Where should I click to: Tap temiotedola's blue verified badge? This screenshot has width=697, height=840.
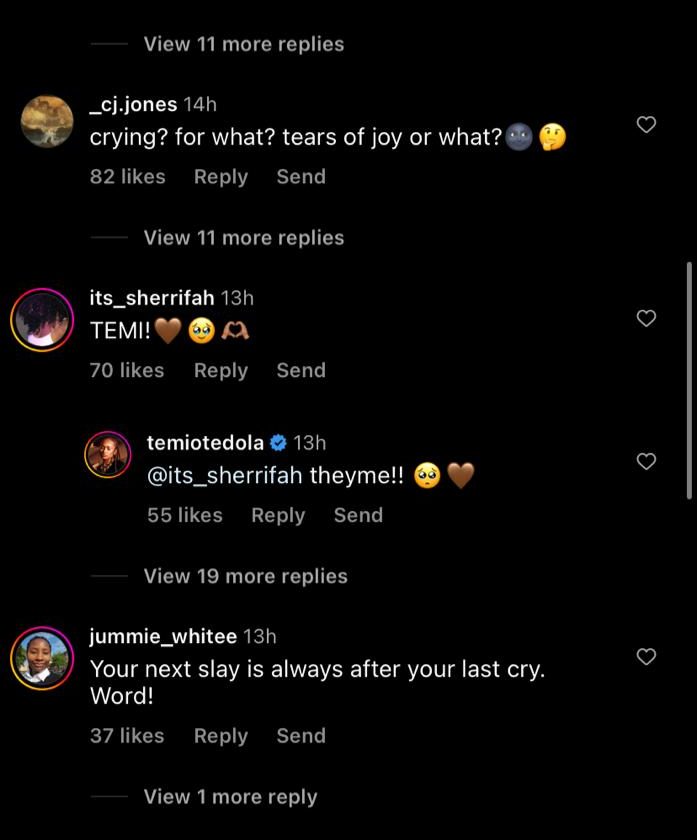(x=279, y=443)
